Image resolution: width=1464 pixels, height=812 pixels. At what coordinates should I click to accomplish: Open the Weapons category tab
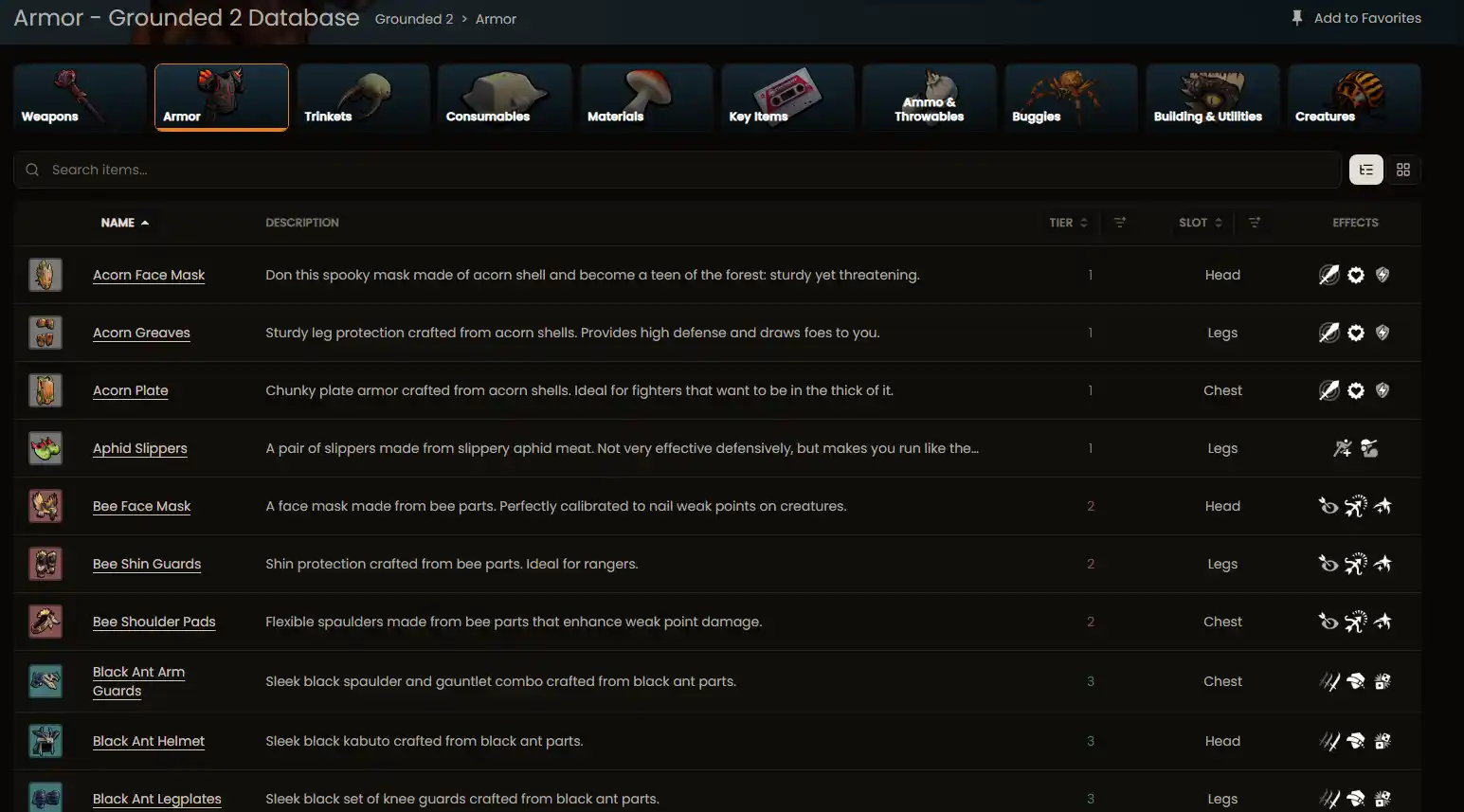80,98
